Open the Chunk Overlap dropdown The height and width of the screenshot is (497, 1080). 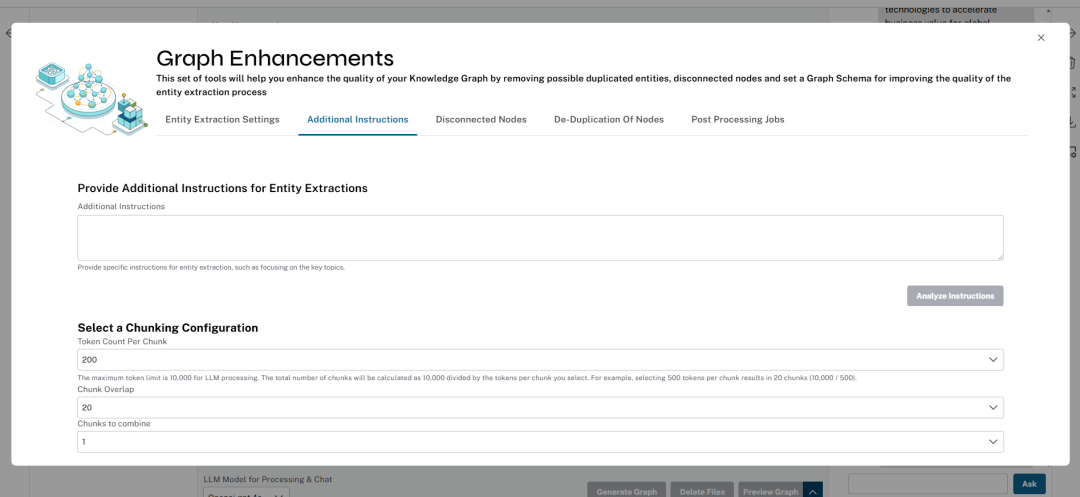point(540,408)
